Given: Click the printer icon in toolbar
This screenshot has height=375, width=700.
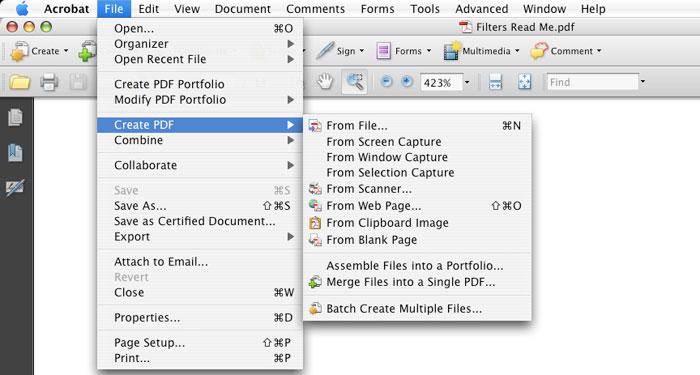Looking at the screenshot, I should pos(49,82).
